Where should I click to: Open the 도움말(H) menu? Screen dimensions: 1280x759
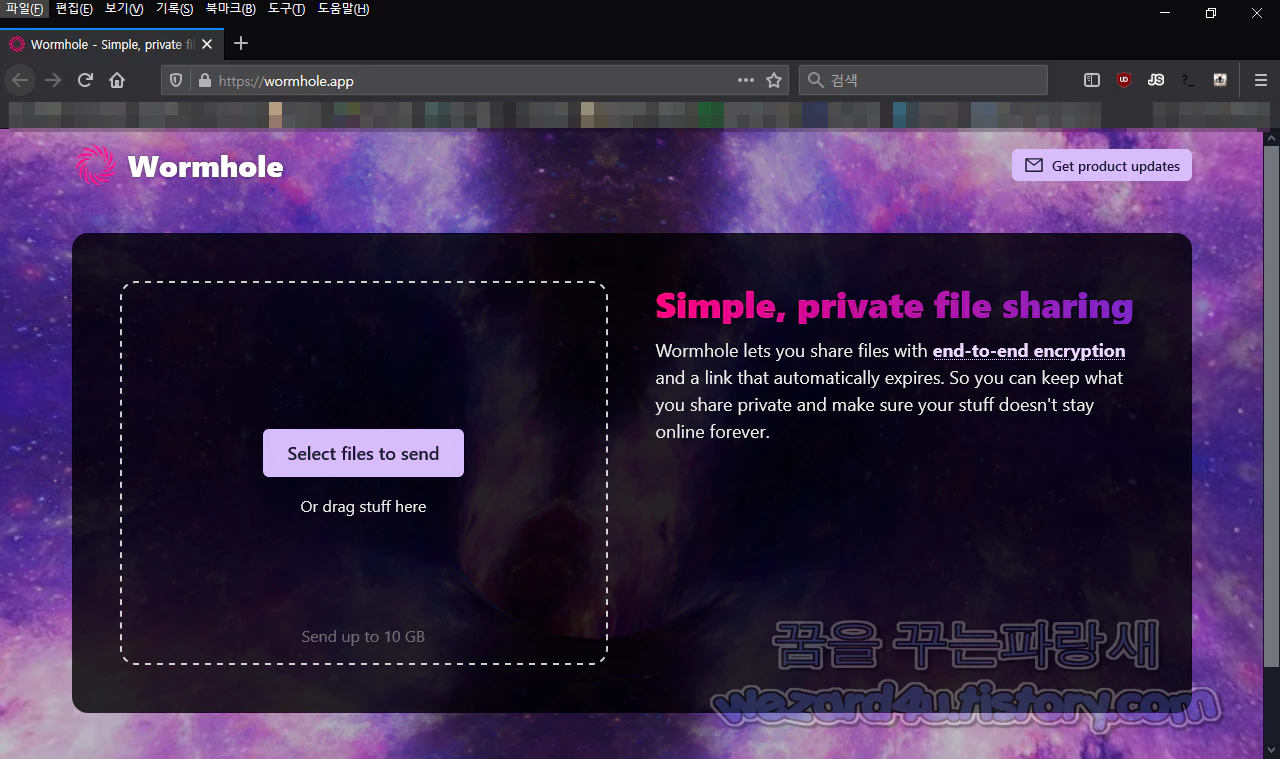[x=343, y=9]
